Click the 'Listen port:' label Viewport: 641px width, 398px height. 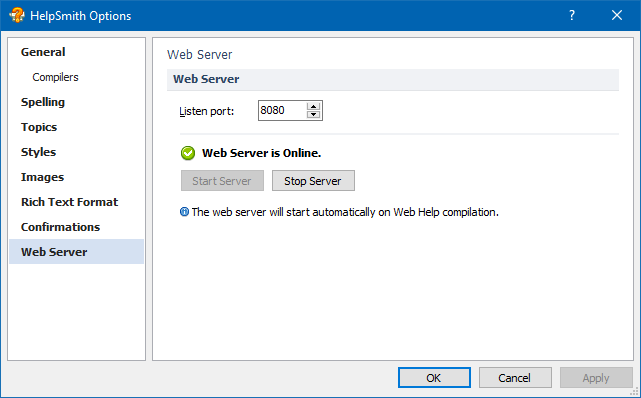[206, 111]
